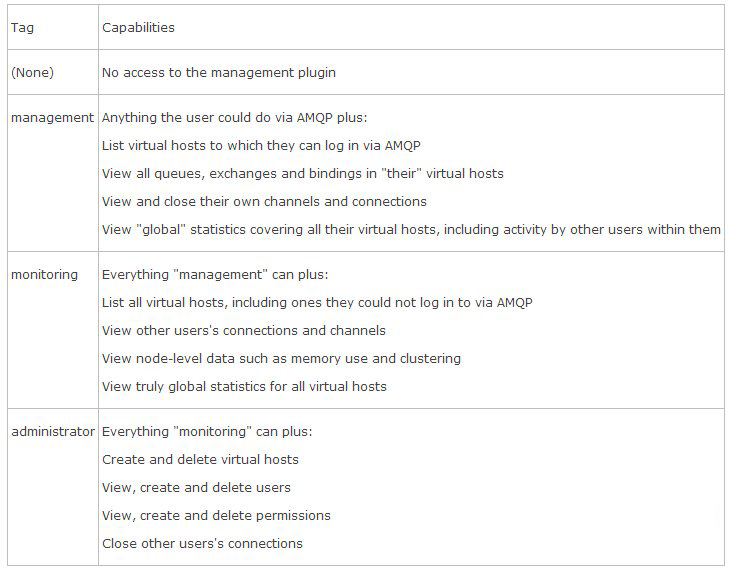
Task: Click the "Tag" column header cell
Action: click(x=22, y=28)
